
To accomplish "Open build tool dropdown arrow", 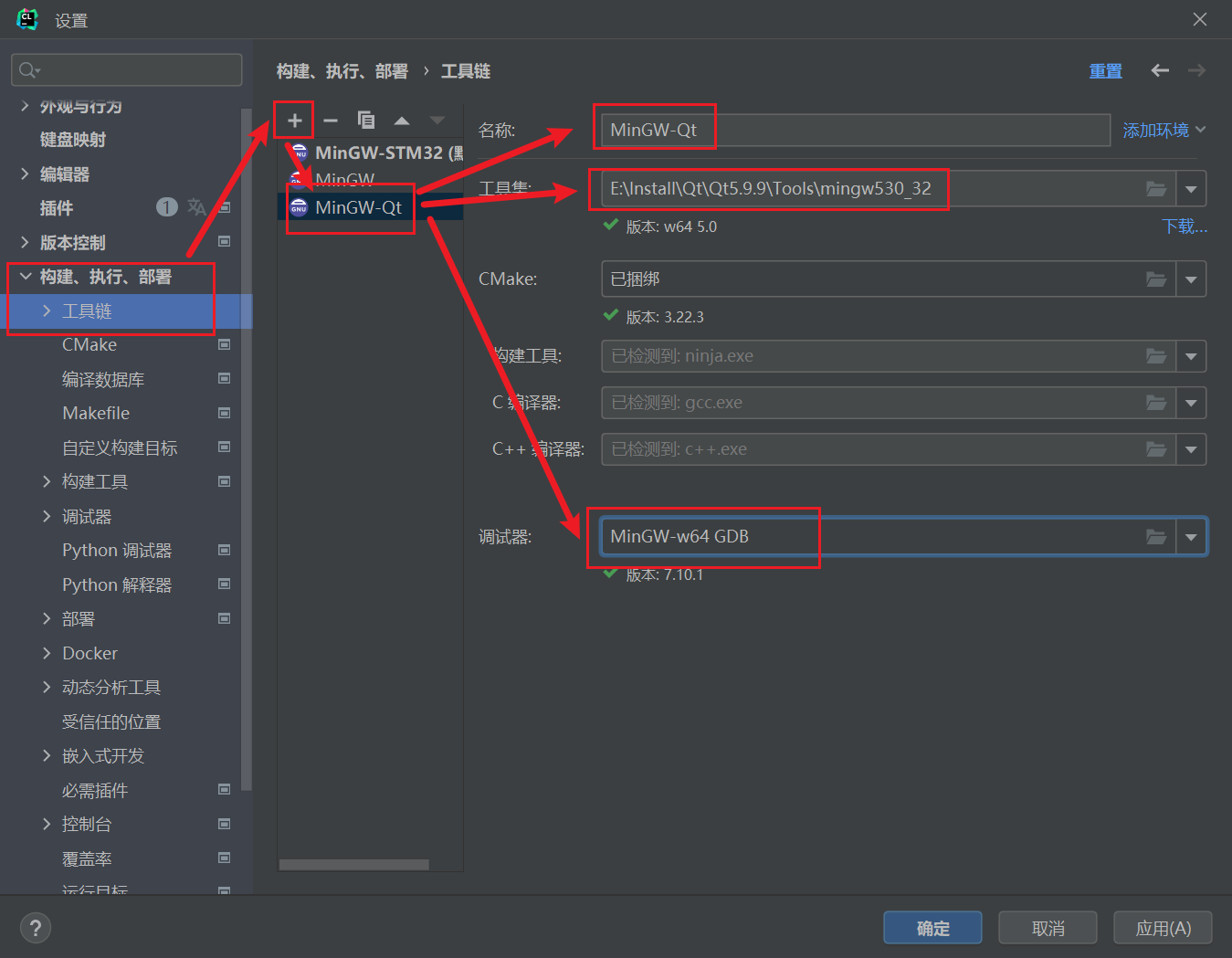I will point(1191,356).
